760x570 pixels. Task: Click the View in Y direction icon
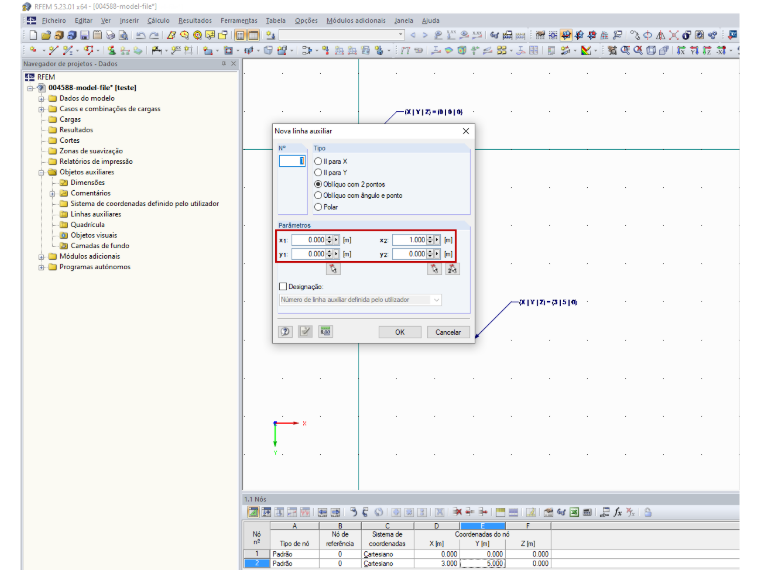coord(694,50)
